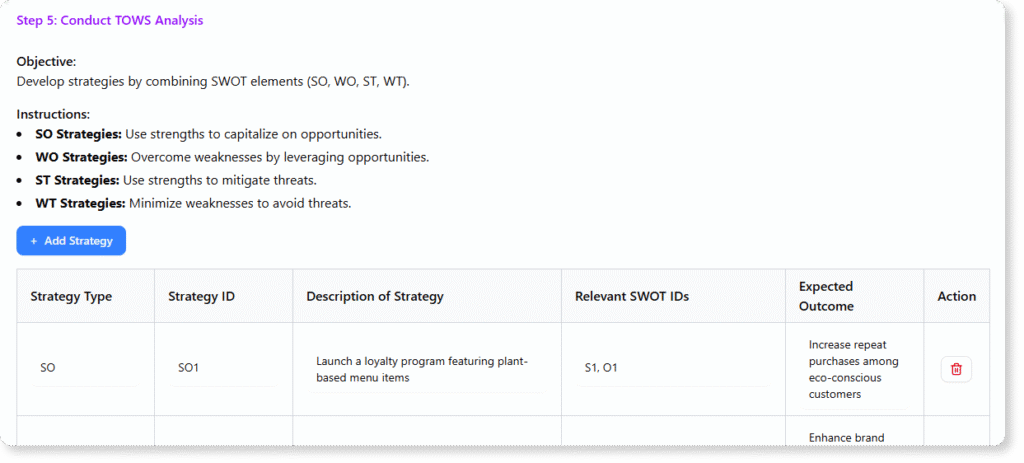Viewport: 1024px width, 463px height.
Task: Select the 'Enhance brand' outcome field in second row
Action: coord(854,437)
